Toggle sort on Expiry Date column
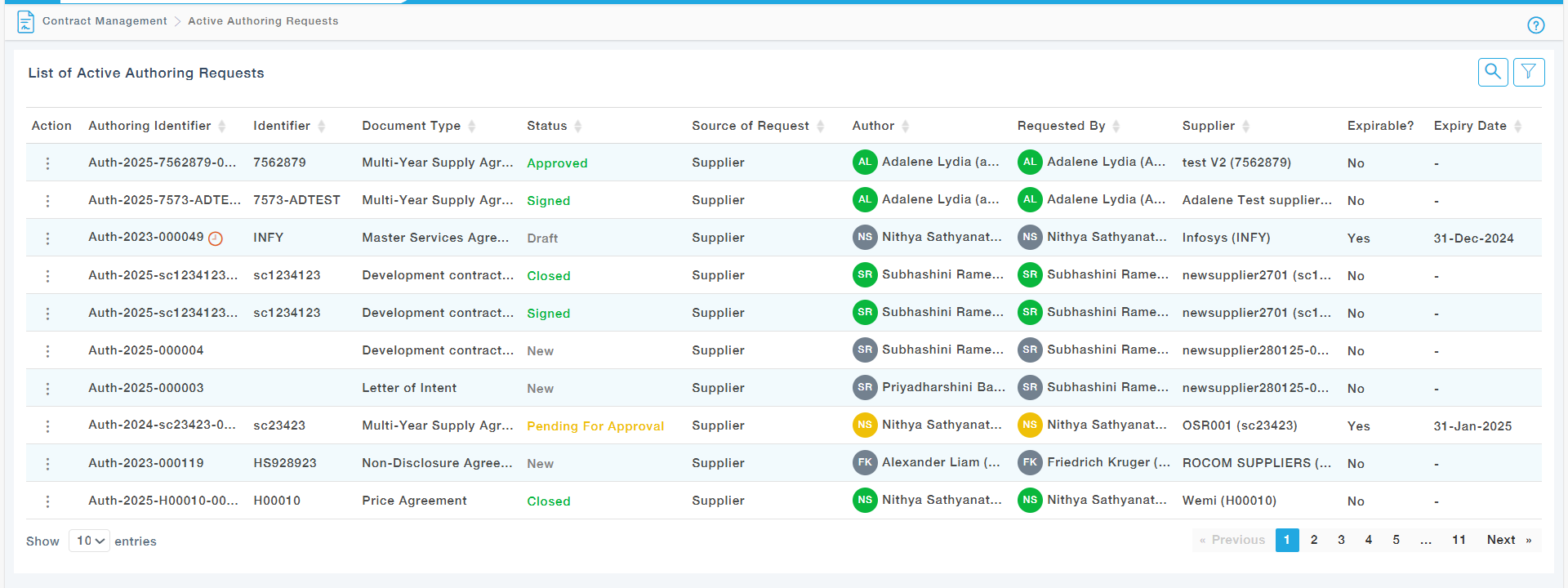Viewport: 1568px width, 588px height. [x=1518, y=127]
